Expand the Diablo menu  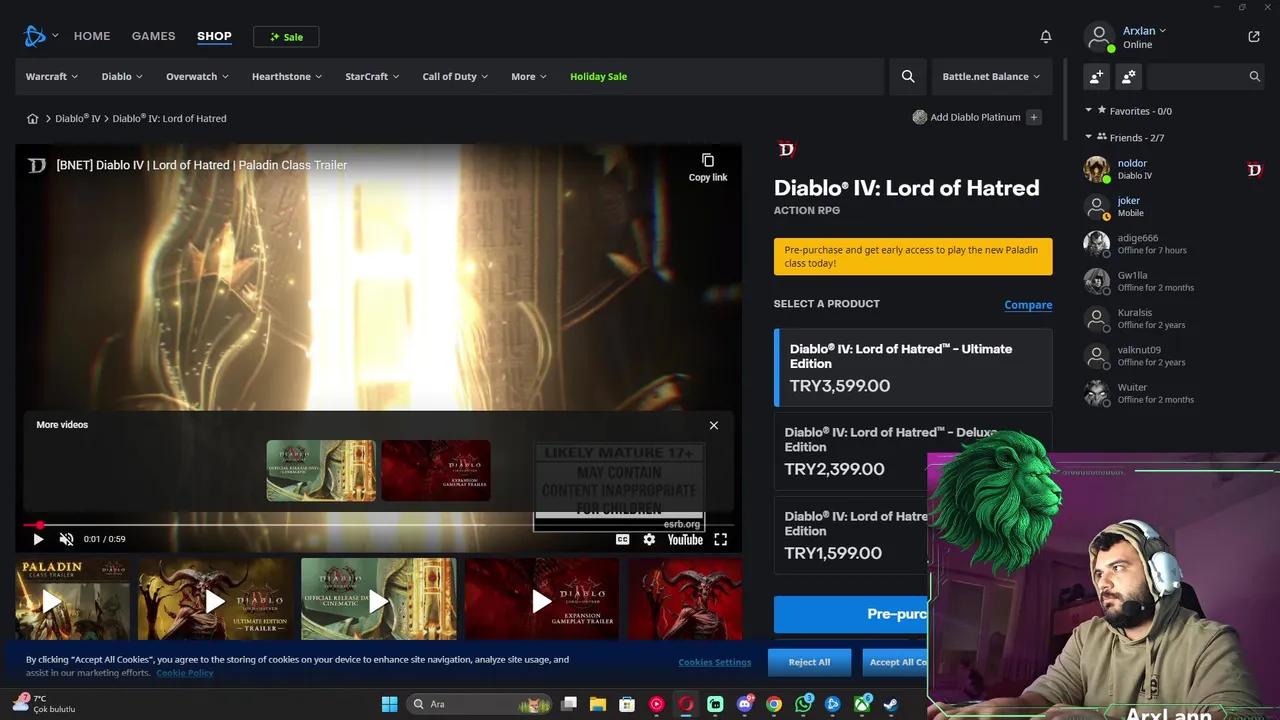[122, 76]
